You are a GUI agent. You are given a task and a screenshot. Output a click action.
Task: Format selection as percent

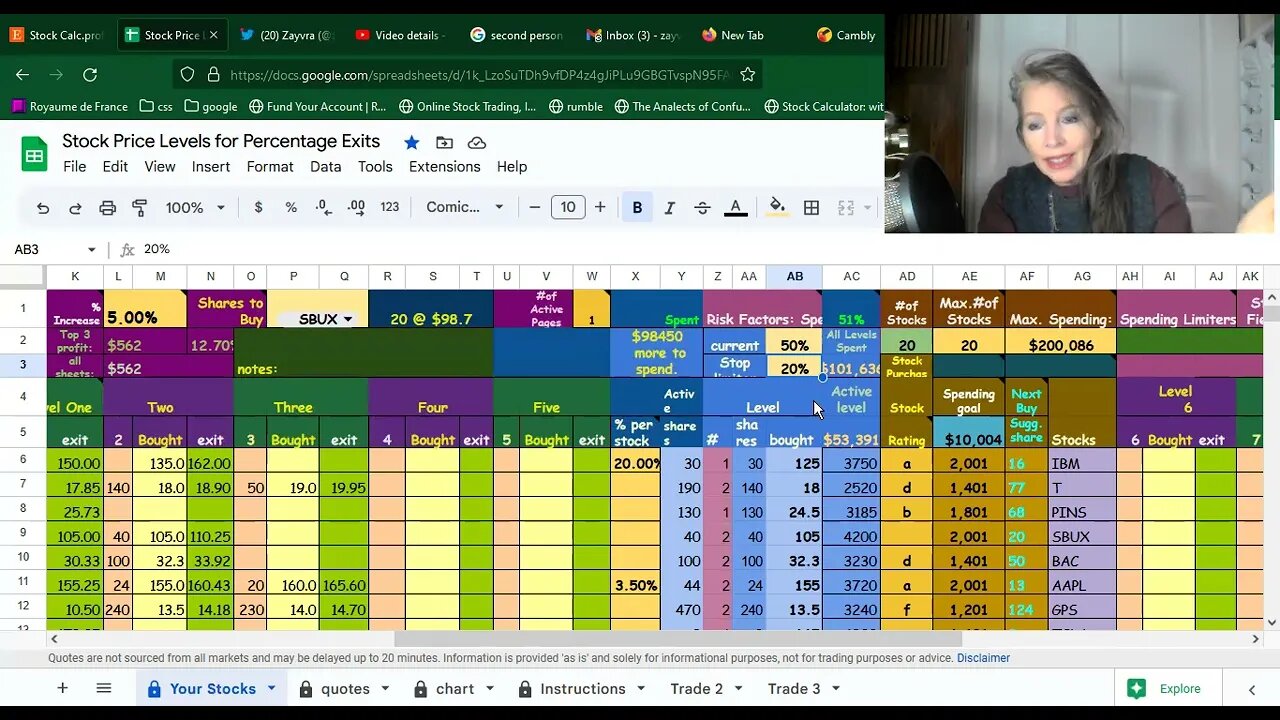tap(291, 208)
